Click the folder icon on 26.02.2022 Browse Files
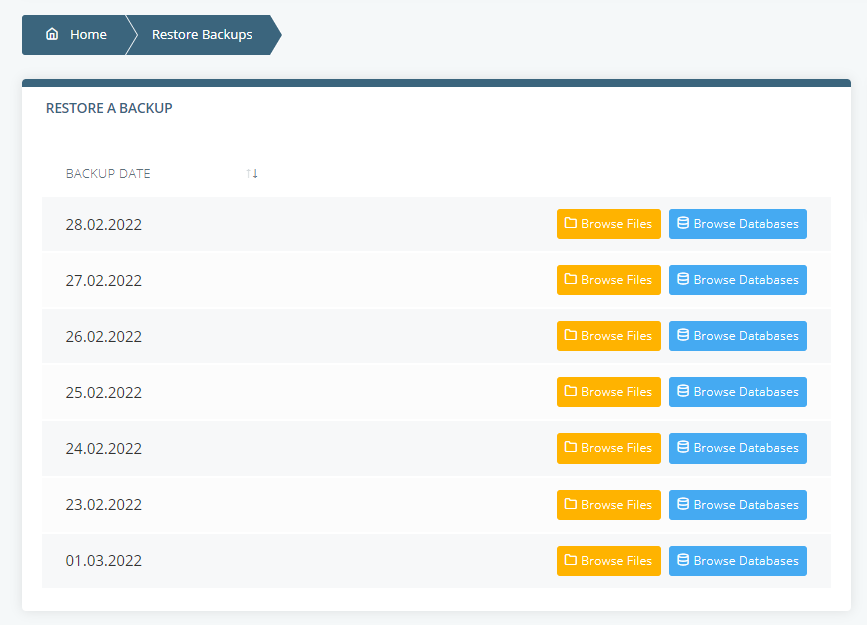 tap(570, 335)
